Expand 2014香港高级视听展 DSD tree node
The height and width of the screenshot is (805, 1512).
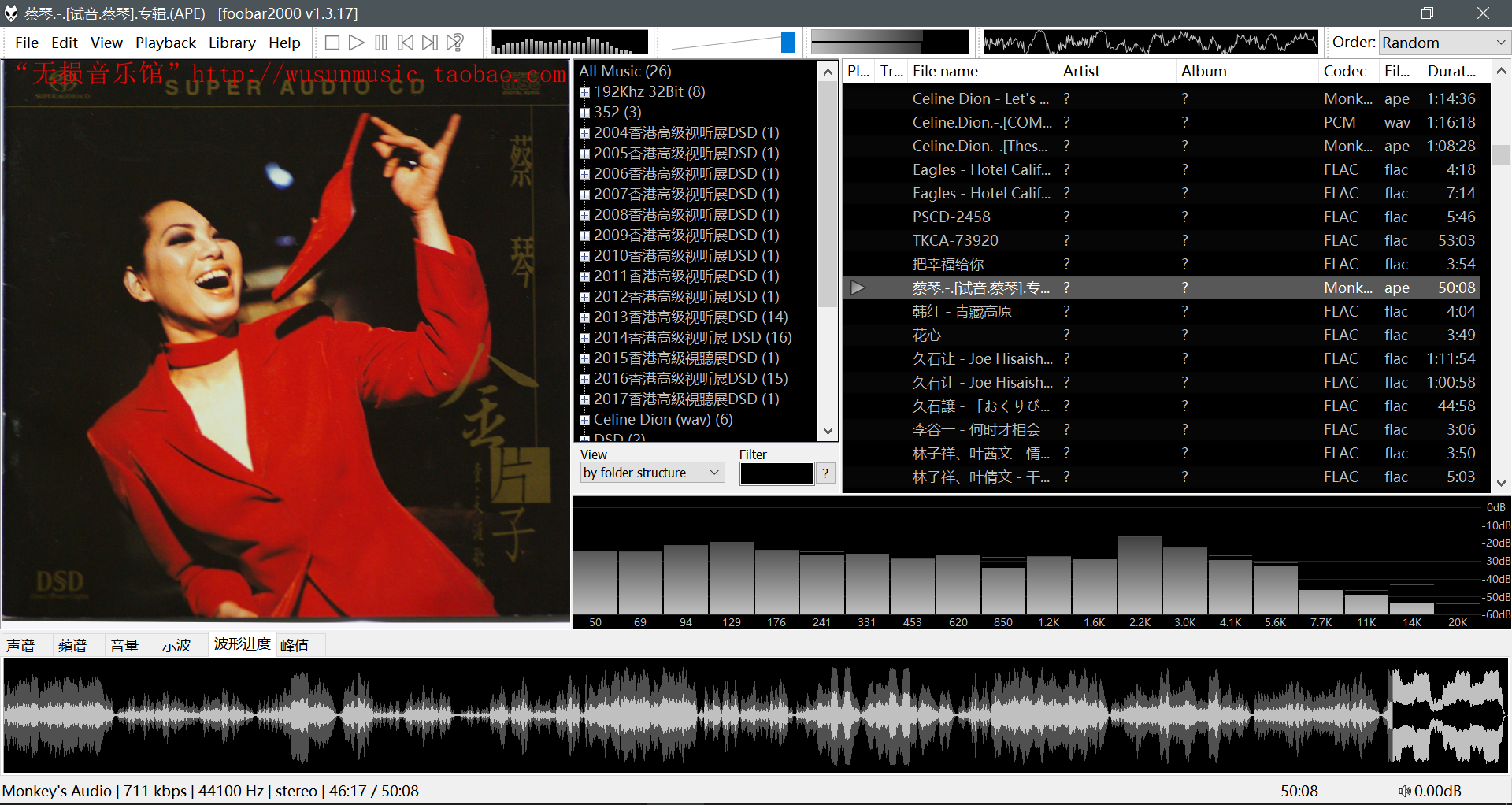click(x=584, y=338)
